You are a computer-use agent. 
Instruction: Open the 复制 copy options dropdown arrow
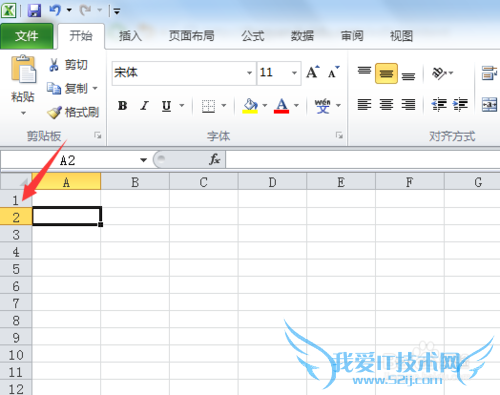click(x=95, y=88)
